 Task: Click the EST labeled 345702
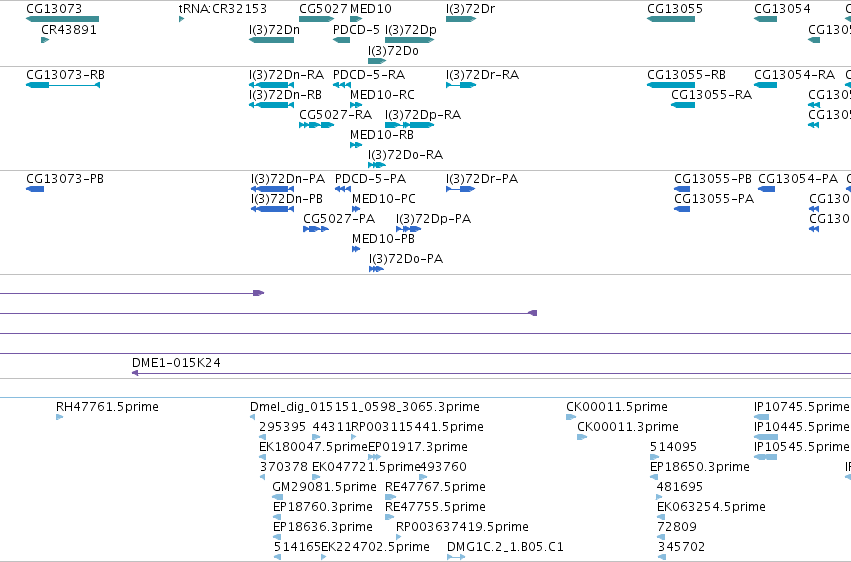tap(661, 558)
